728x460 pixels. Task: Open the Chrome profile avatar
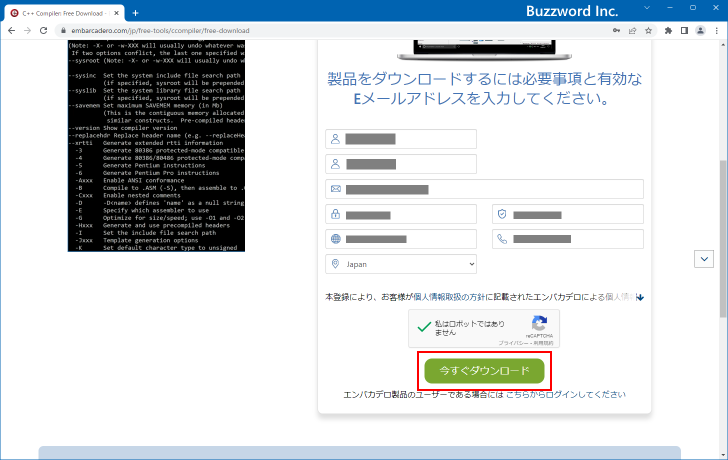click(x=700, y=31)
